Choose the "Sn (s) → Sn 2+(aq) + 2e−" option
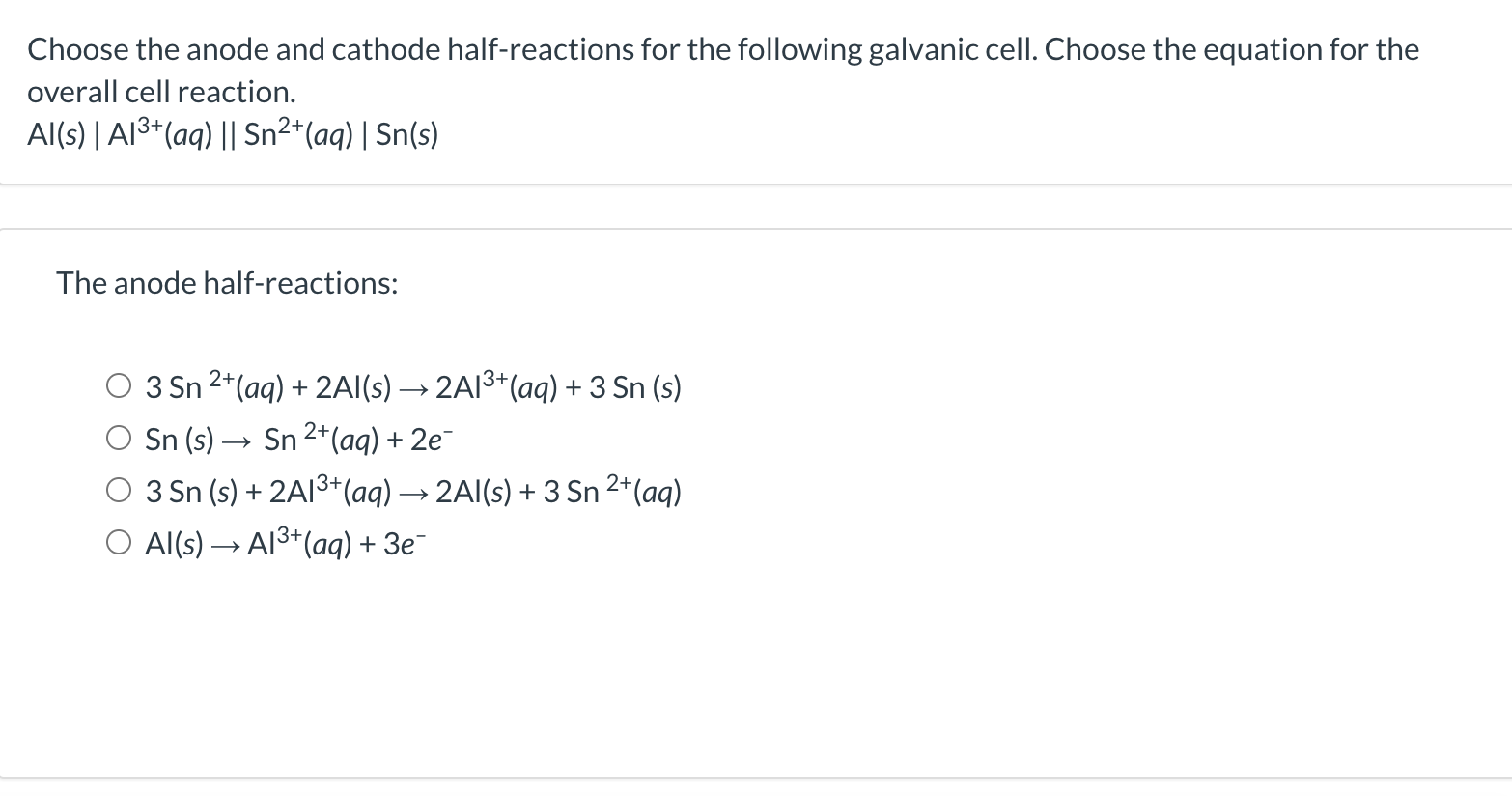Viewport: 1512px width, 796px height. click(x=118, y=436)
